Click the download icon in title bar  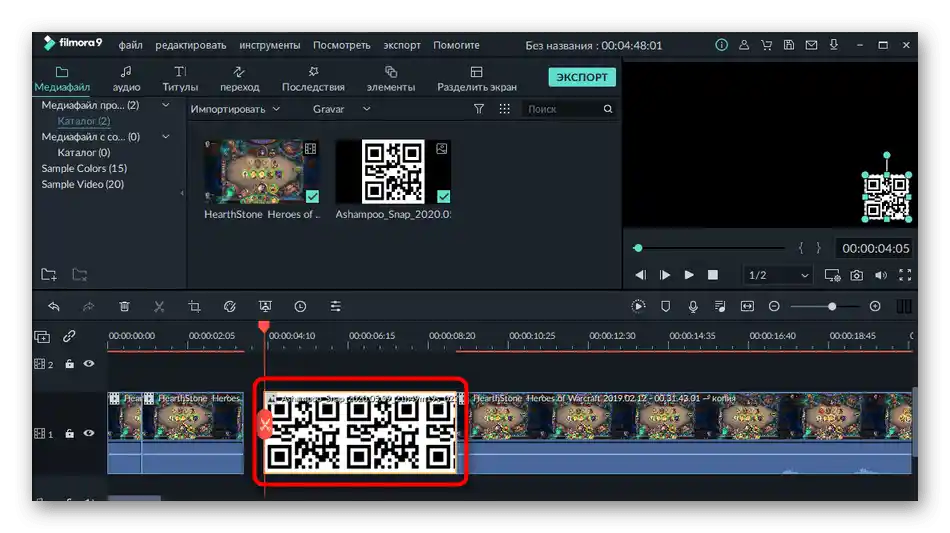click(834, 45)
